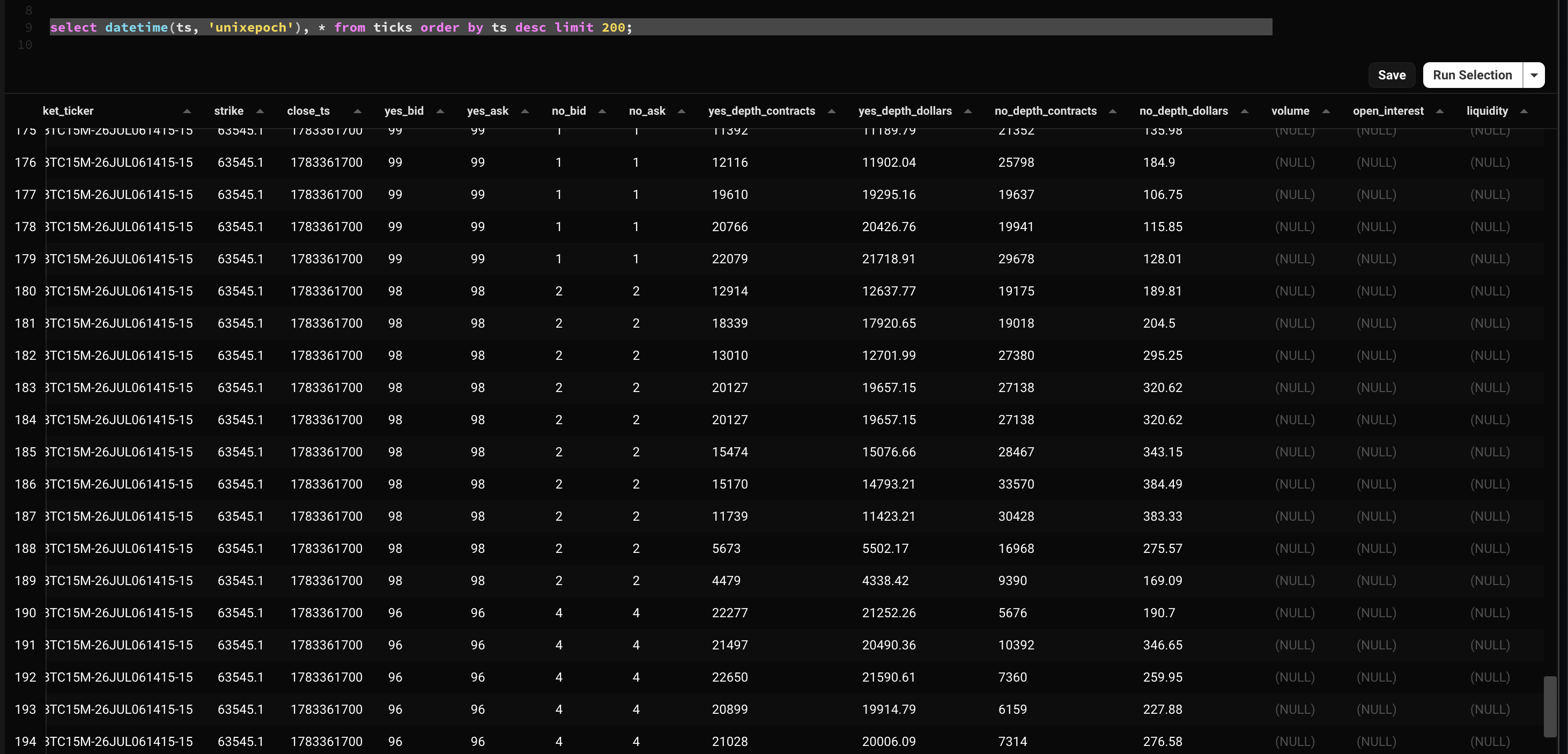This screenshot has height=754, width=1568.
Task: Click no_depth_contracts value 6159
Action: point(1012,709)
